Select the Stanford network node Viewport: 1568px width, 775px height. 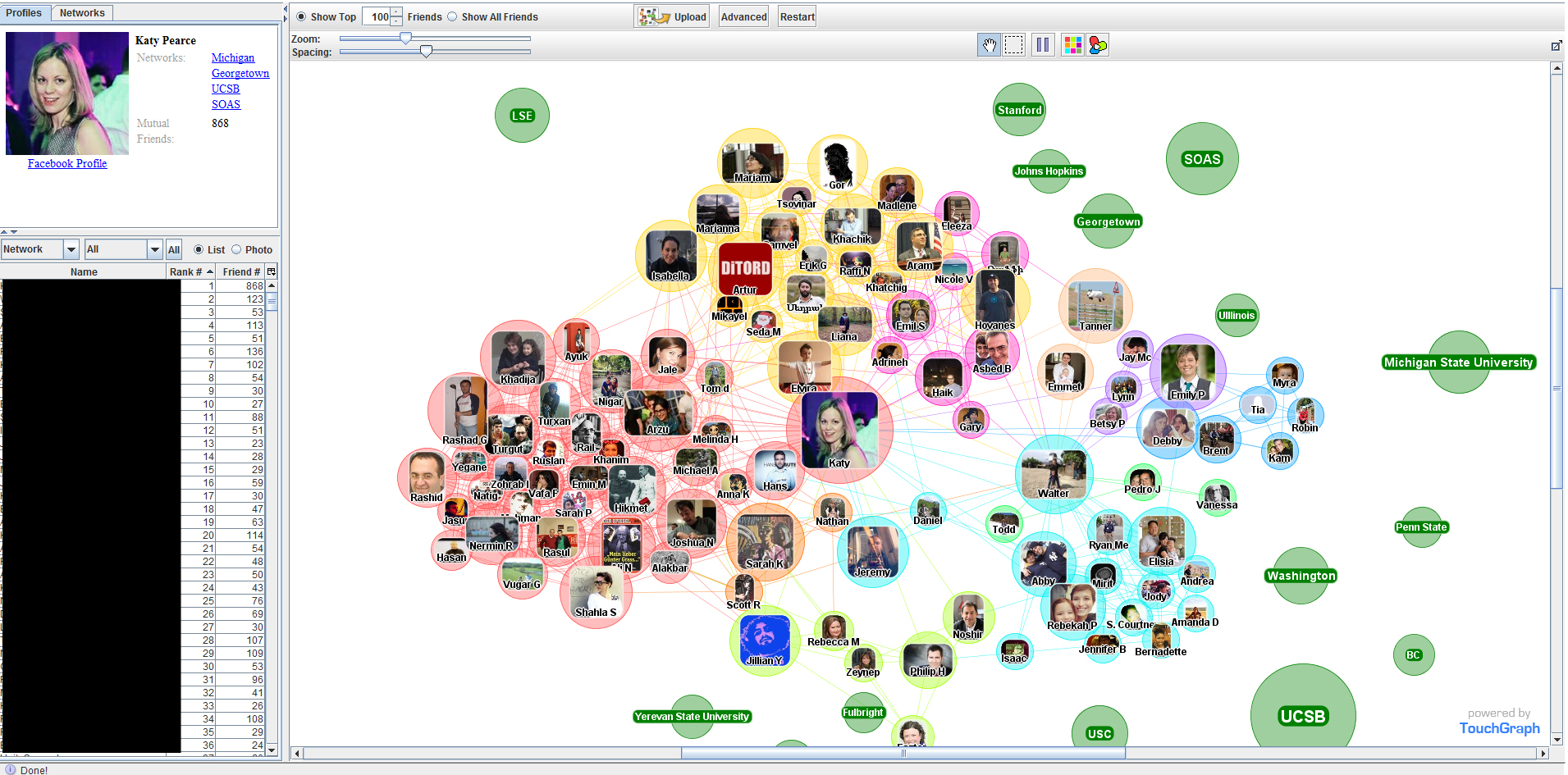[x=1019, y=110]
